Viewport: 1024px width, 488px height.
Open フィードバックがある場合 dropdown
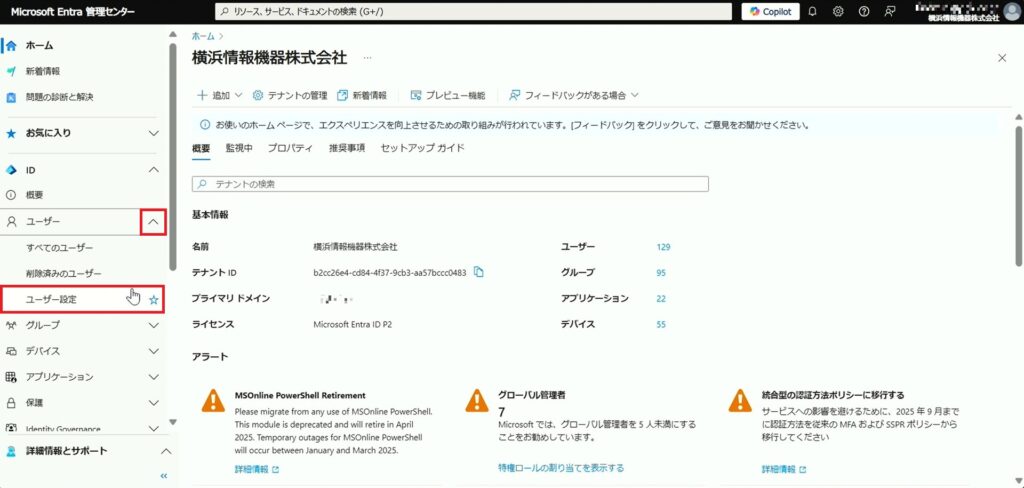pyautogui.click(x=573, y=95)
